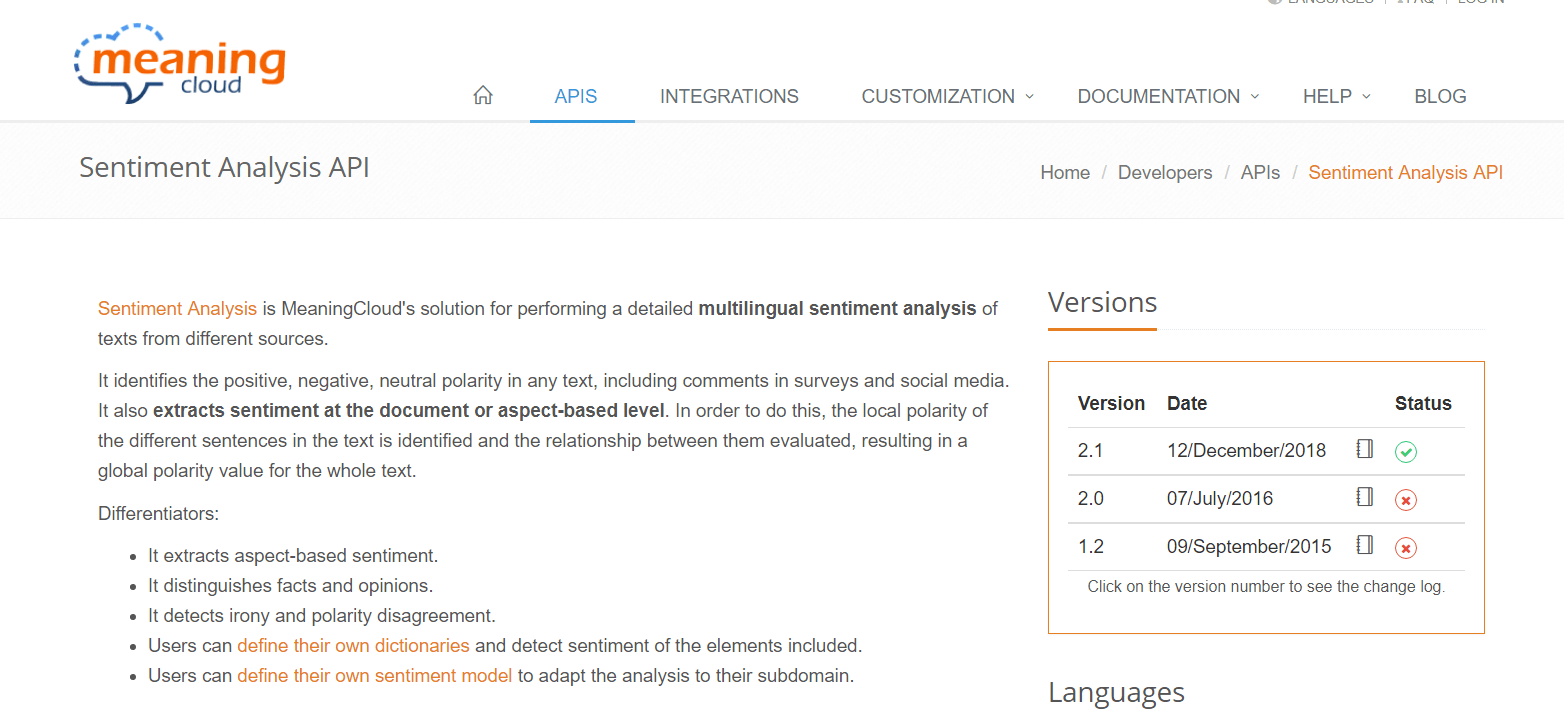Click the date 07/July/2016

[x=1220, y=499]
